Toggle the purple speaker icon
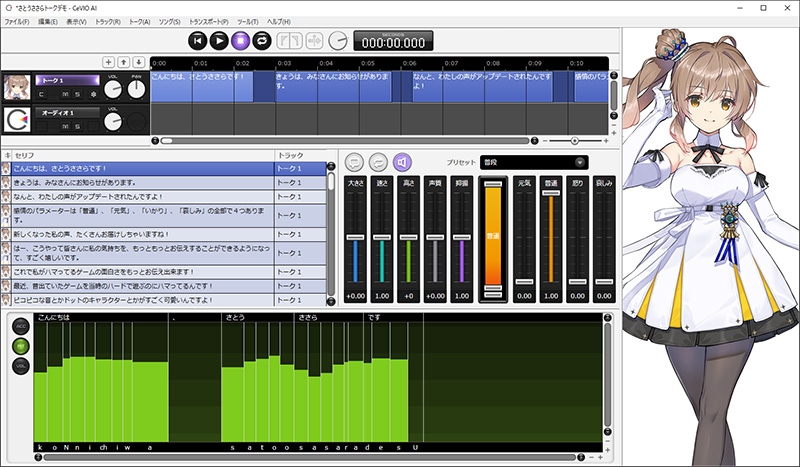Screen dimensions: 800x467 click(x=402, y=162)
